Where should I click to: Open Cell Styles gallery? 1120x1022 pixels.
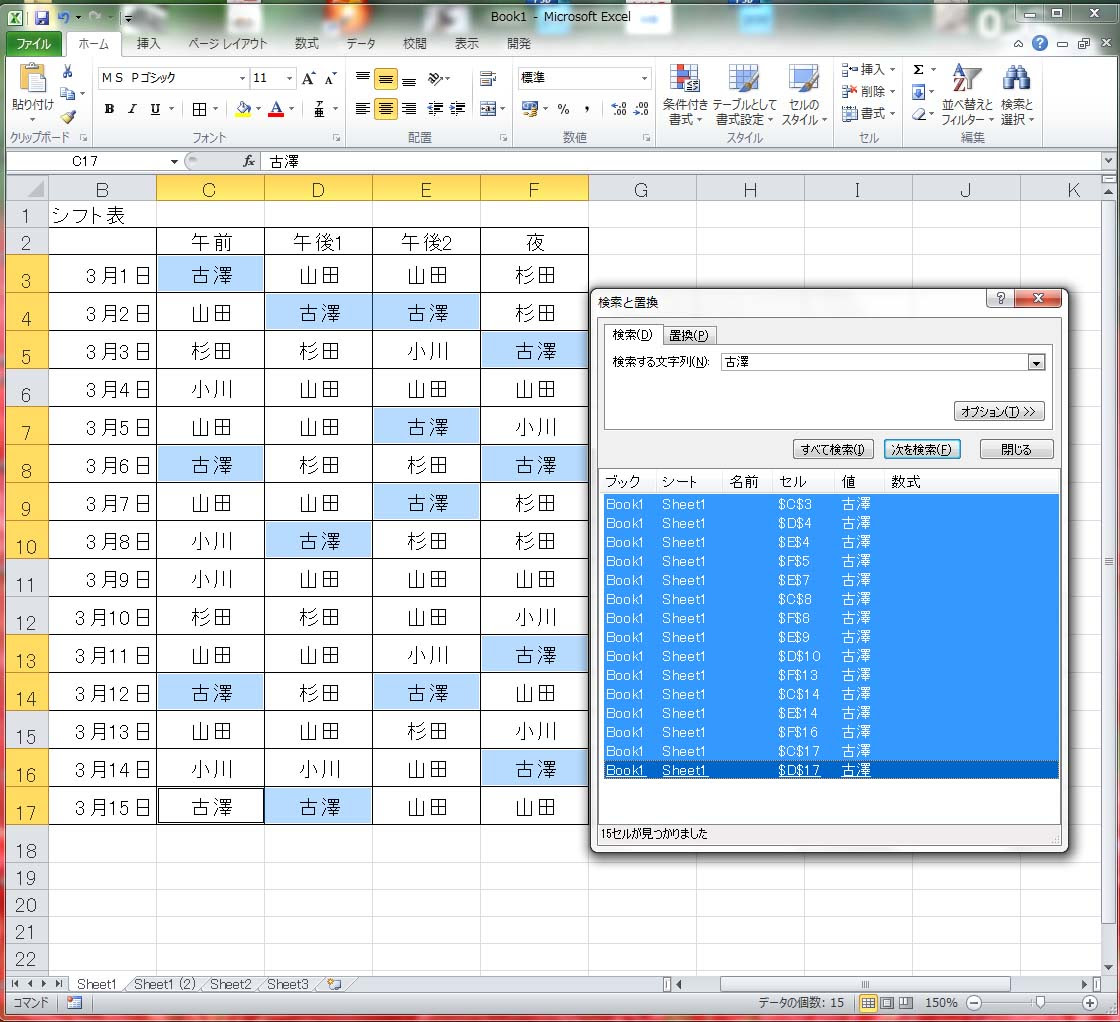click(804, 94)
